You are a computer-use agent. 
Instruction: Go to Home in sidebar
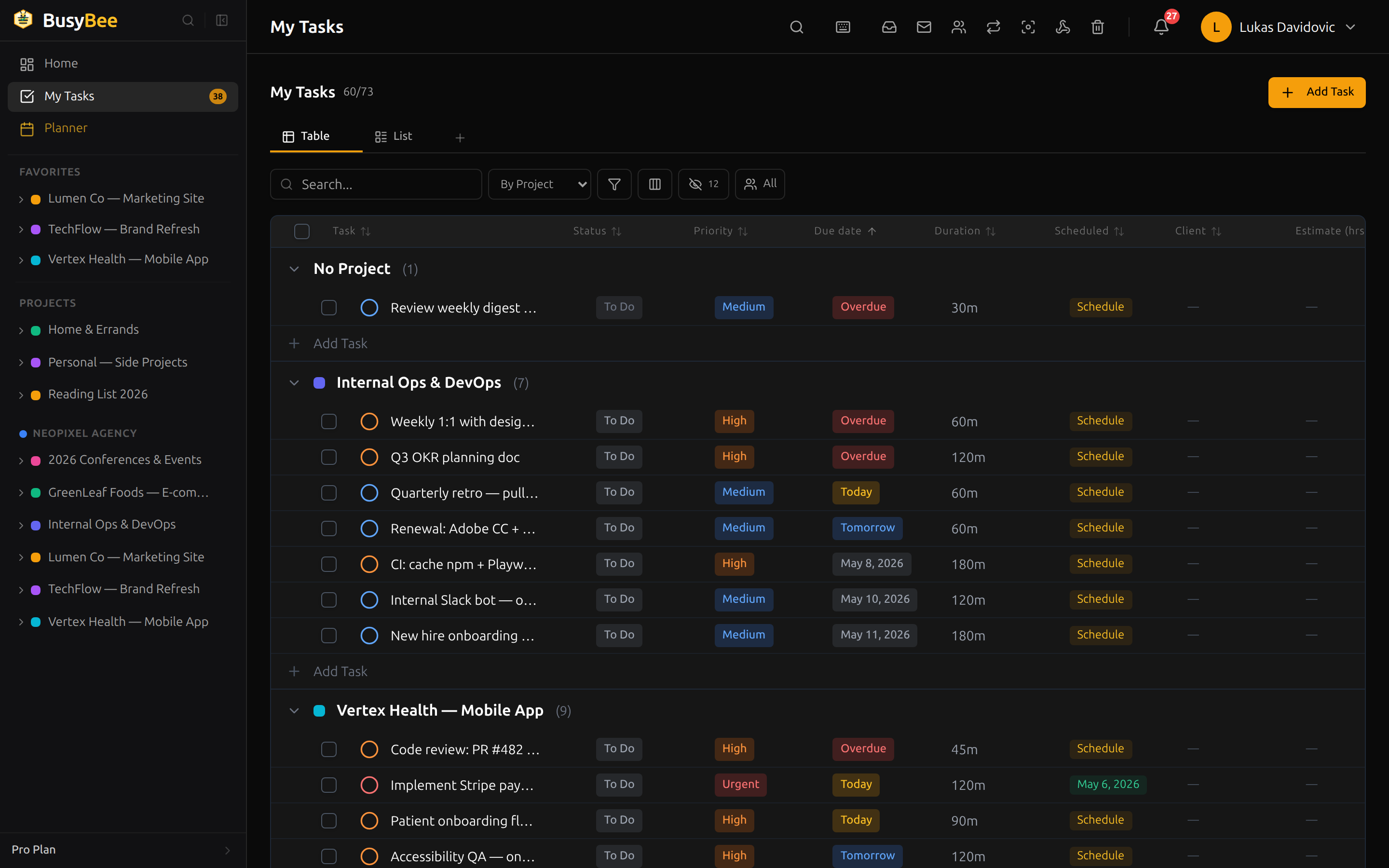click(123, 64)
